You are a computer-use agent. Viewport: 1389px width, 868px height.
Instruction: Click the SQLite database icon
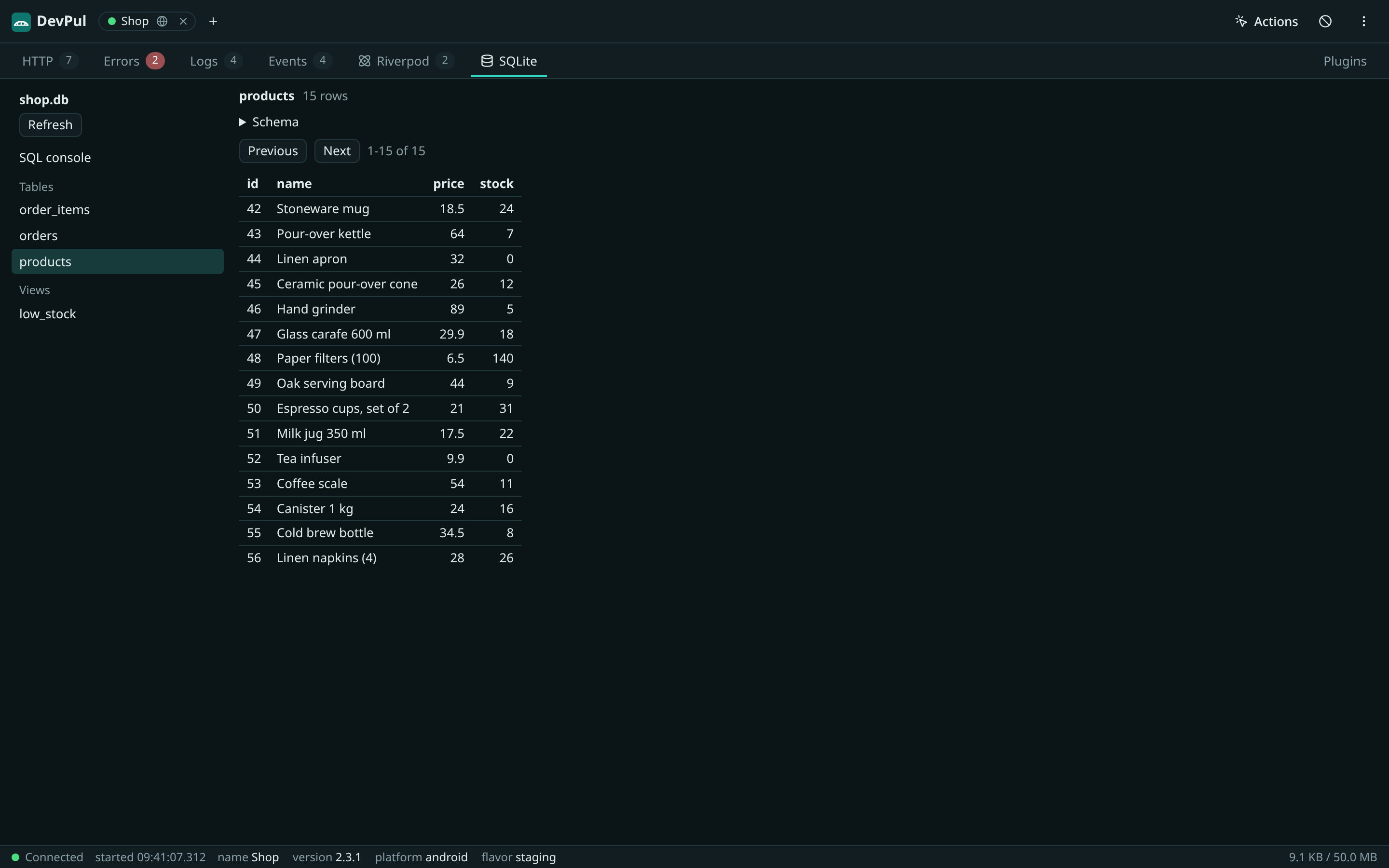pyautogui.click(x=487, y=61)
